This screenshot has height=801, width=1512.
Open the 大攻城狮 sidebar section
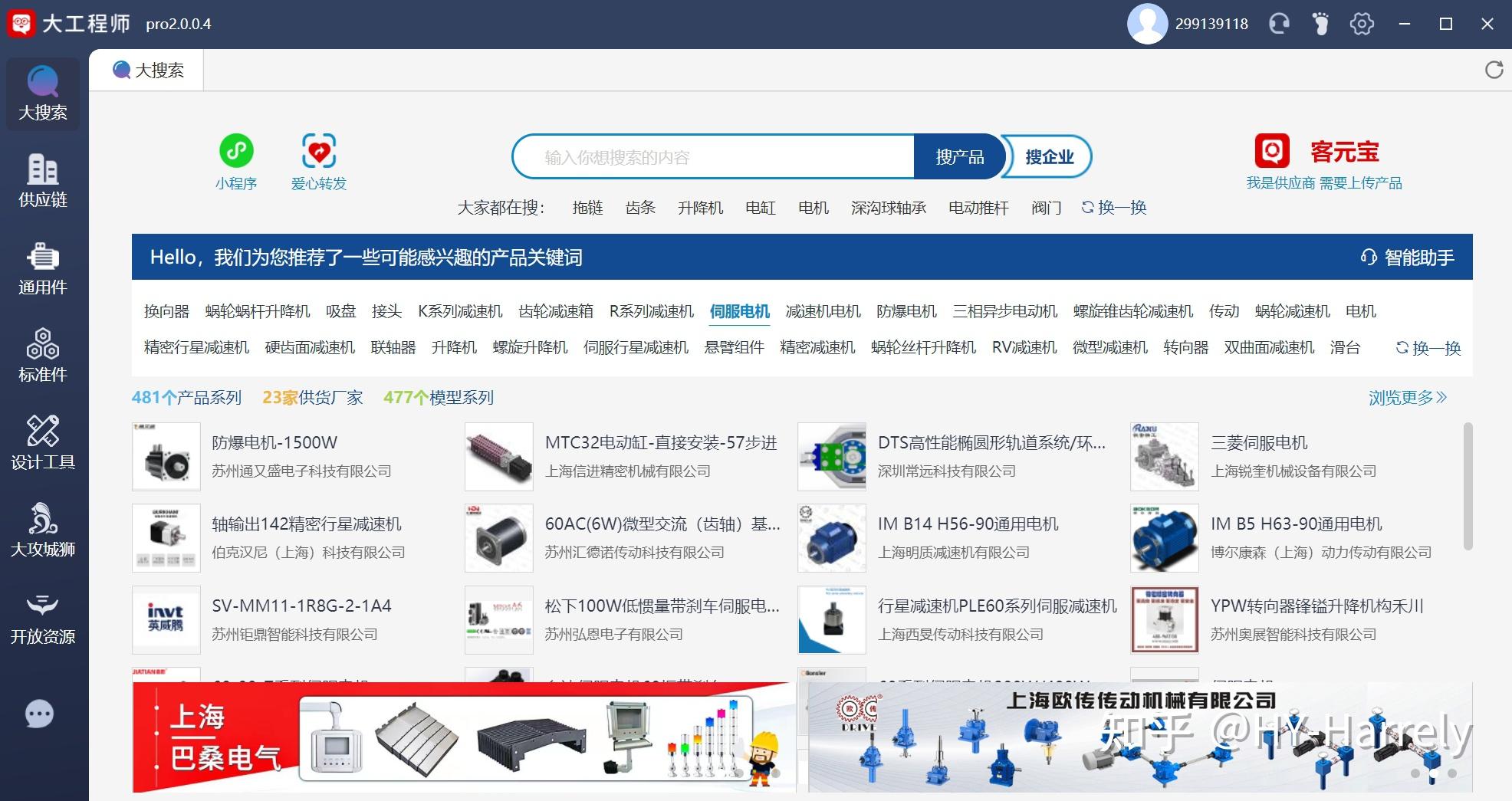tap(43, 530)
